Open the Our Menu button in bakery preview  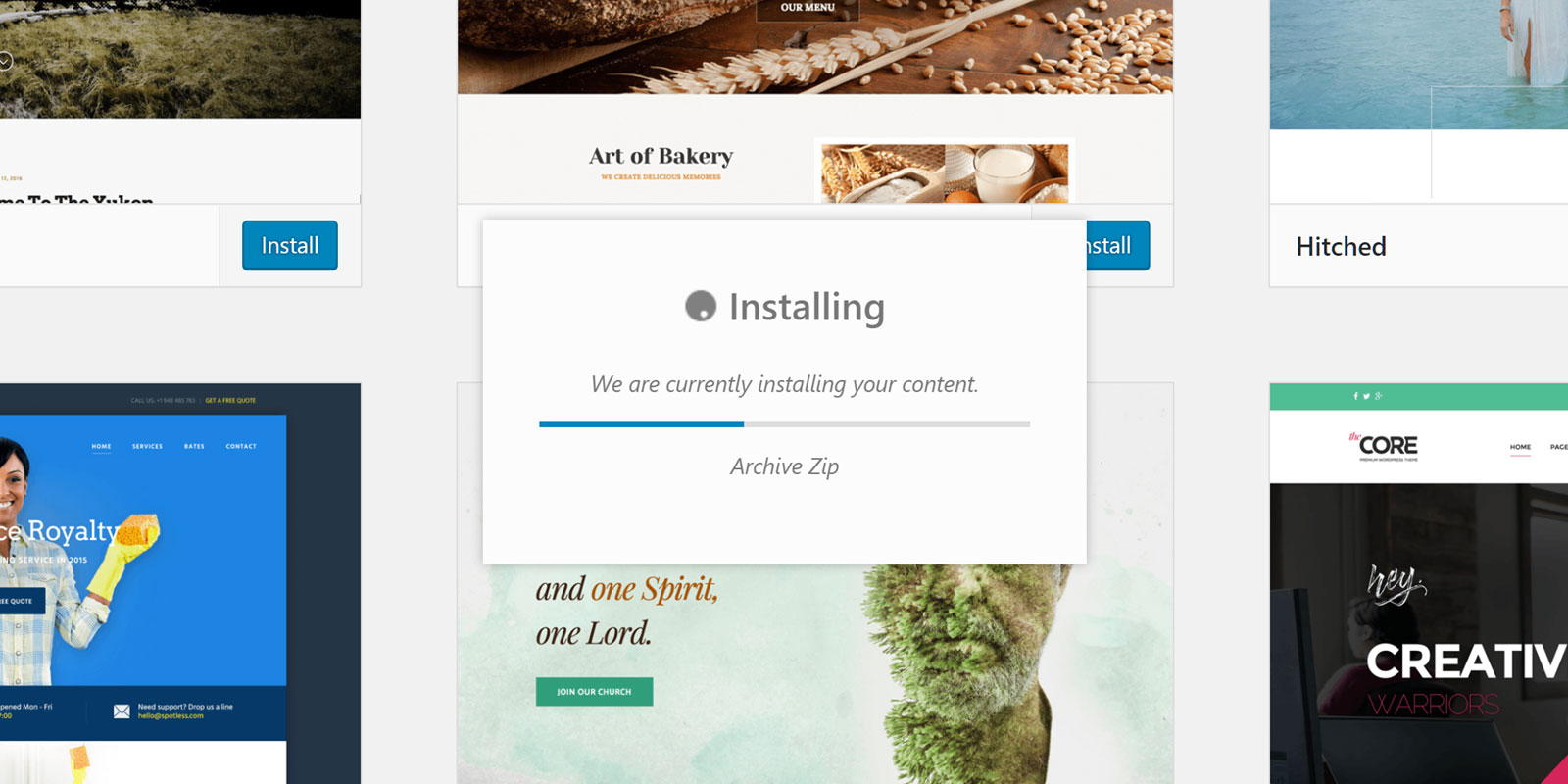(x=808, y=8)
